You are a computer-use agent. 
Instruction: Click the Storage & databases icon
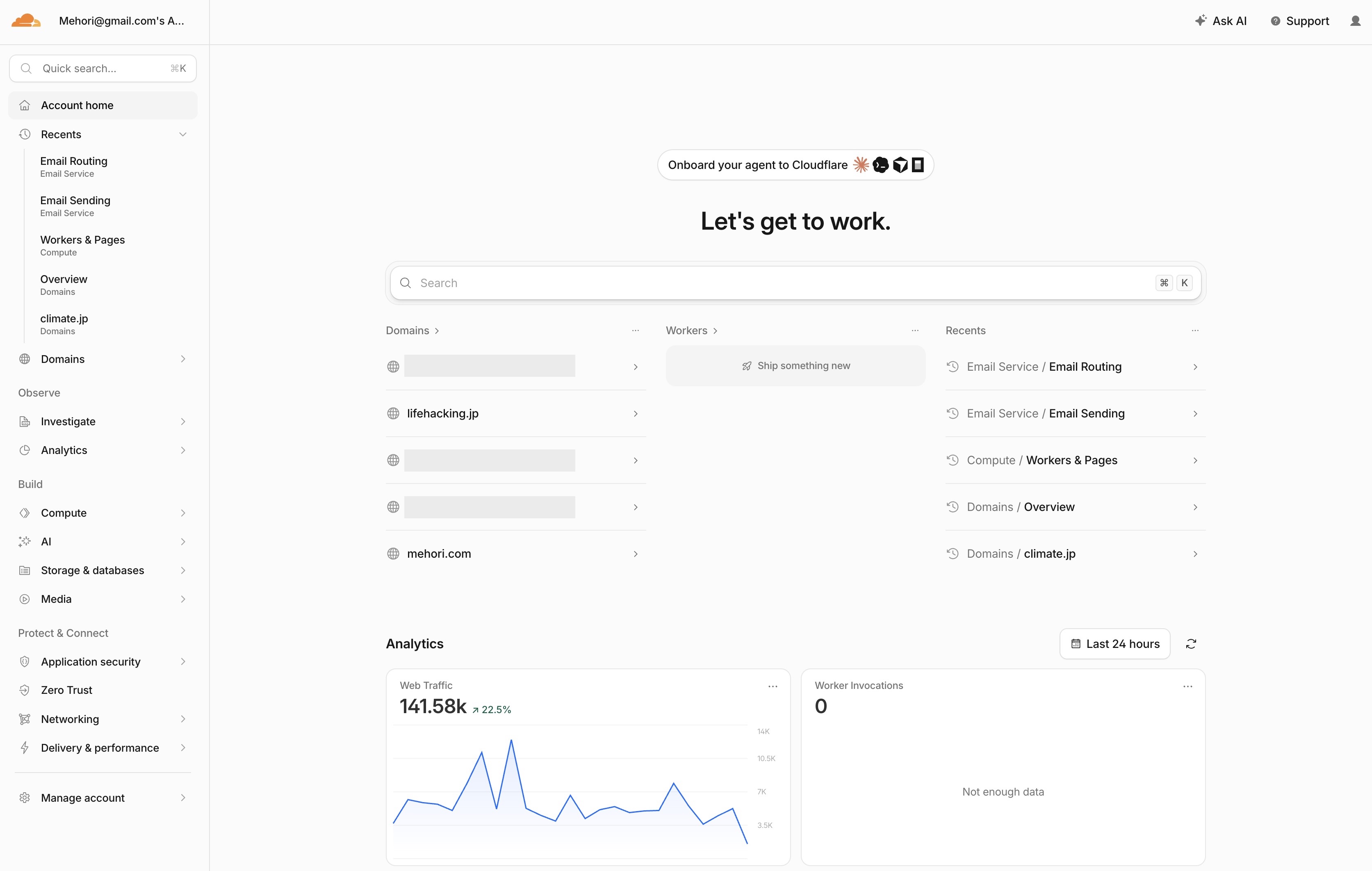25,570
